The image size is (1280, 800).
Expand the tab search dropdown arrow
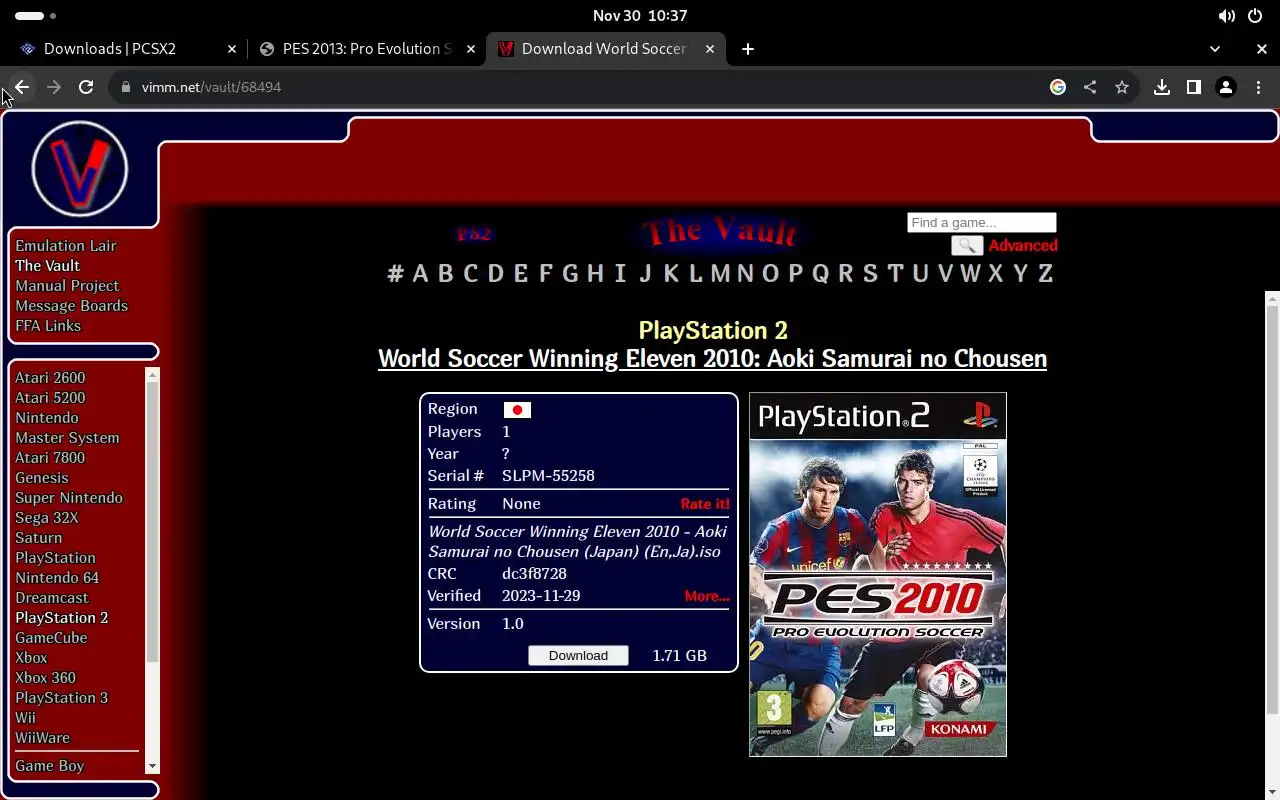1215,49
